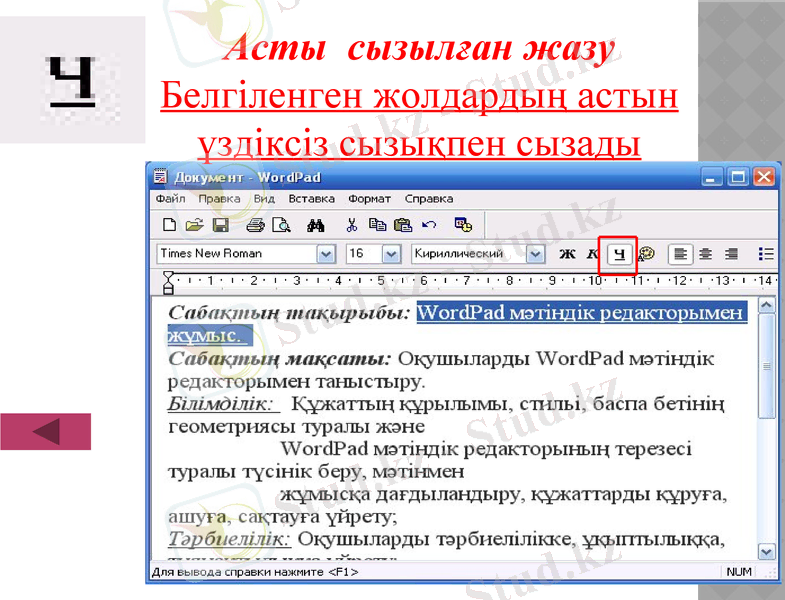Click the vertical scrollbar thumb

click(x=766, y=366)
